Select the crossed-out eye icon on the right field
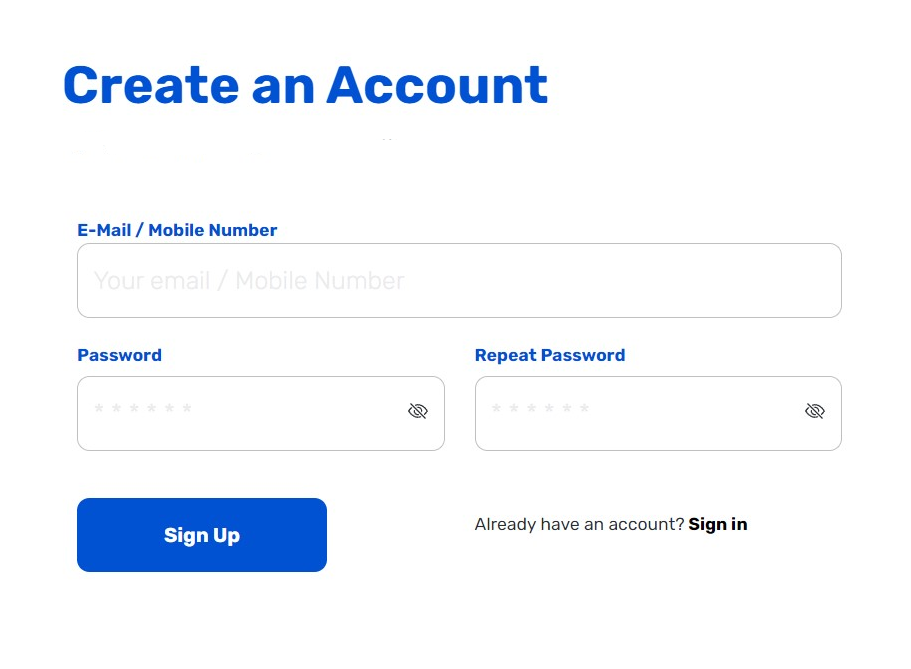This screenshot has height=669, width=911. point(814,410)
